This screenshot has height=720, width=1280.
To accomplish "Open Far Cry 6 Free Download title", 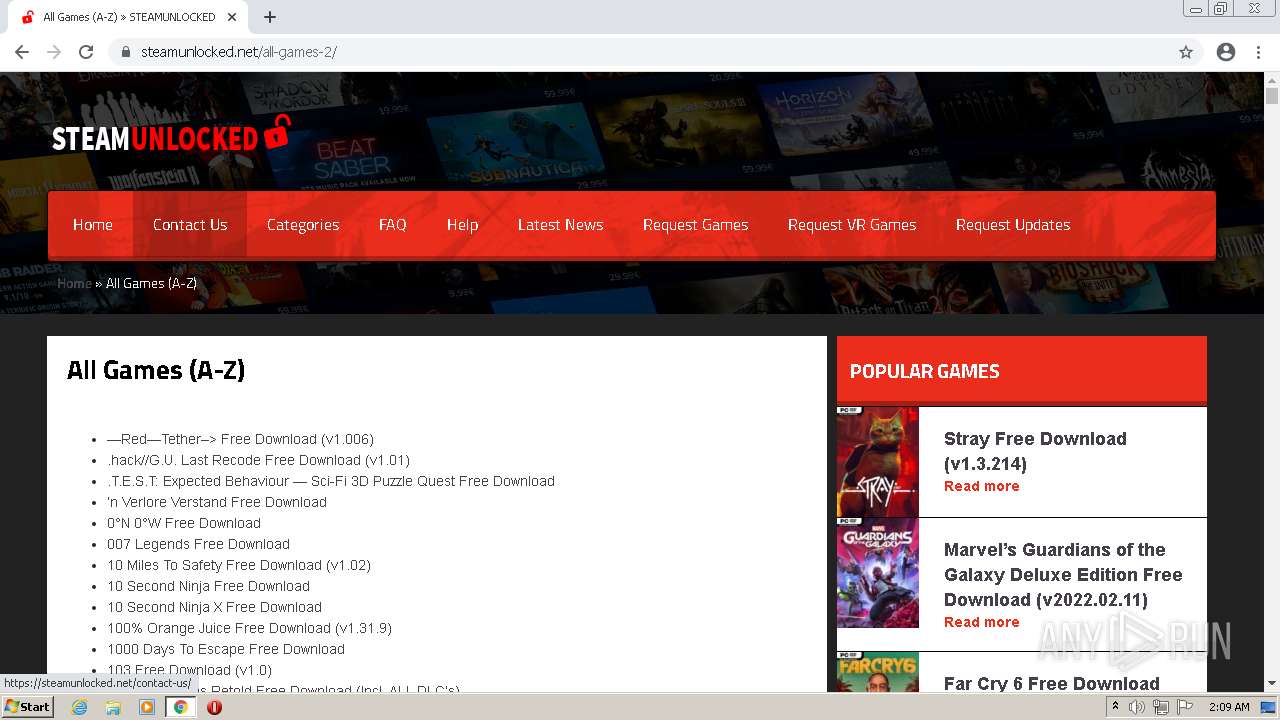I will tap(1052, 683).
